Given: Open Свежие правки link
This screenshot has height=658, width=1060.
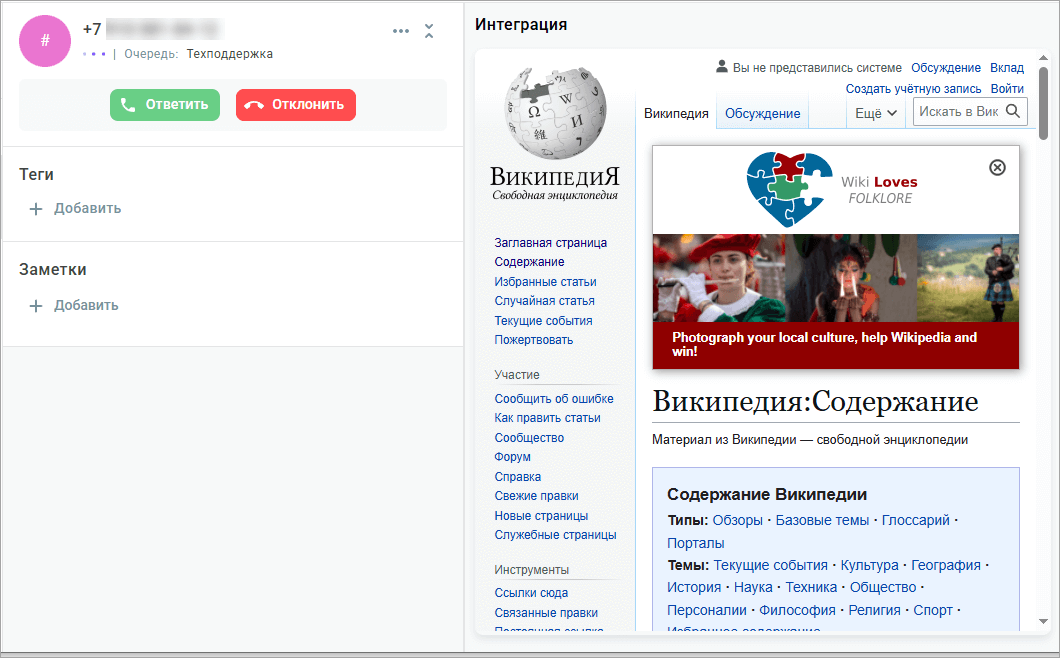Looking at the screenshot, I should tap(536, 496).
